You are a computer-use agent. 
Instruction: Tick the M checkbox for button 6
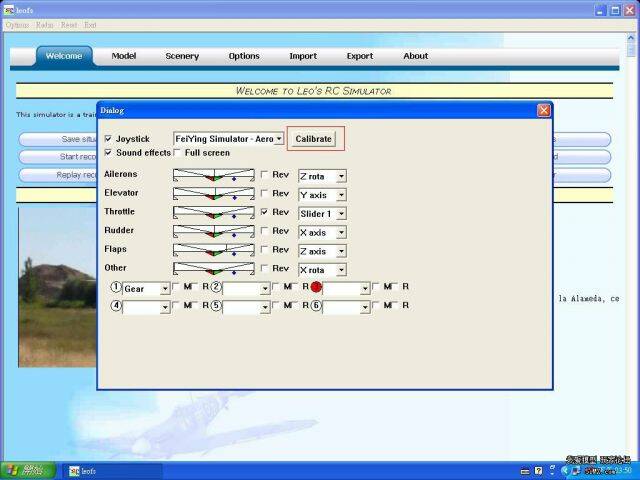coord(376,306)
